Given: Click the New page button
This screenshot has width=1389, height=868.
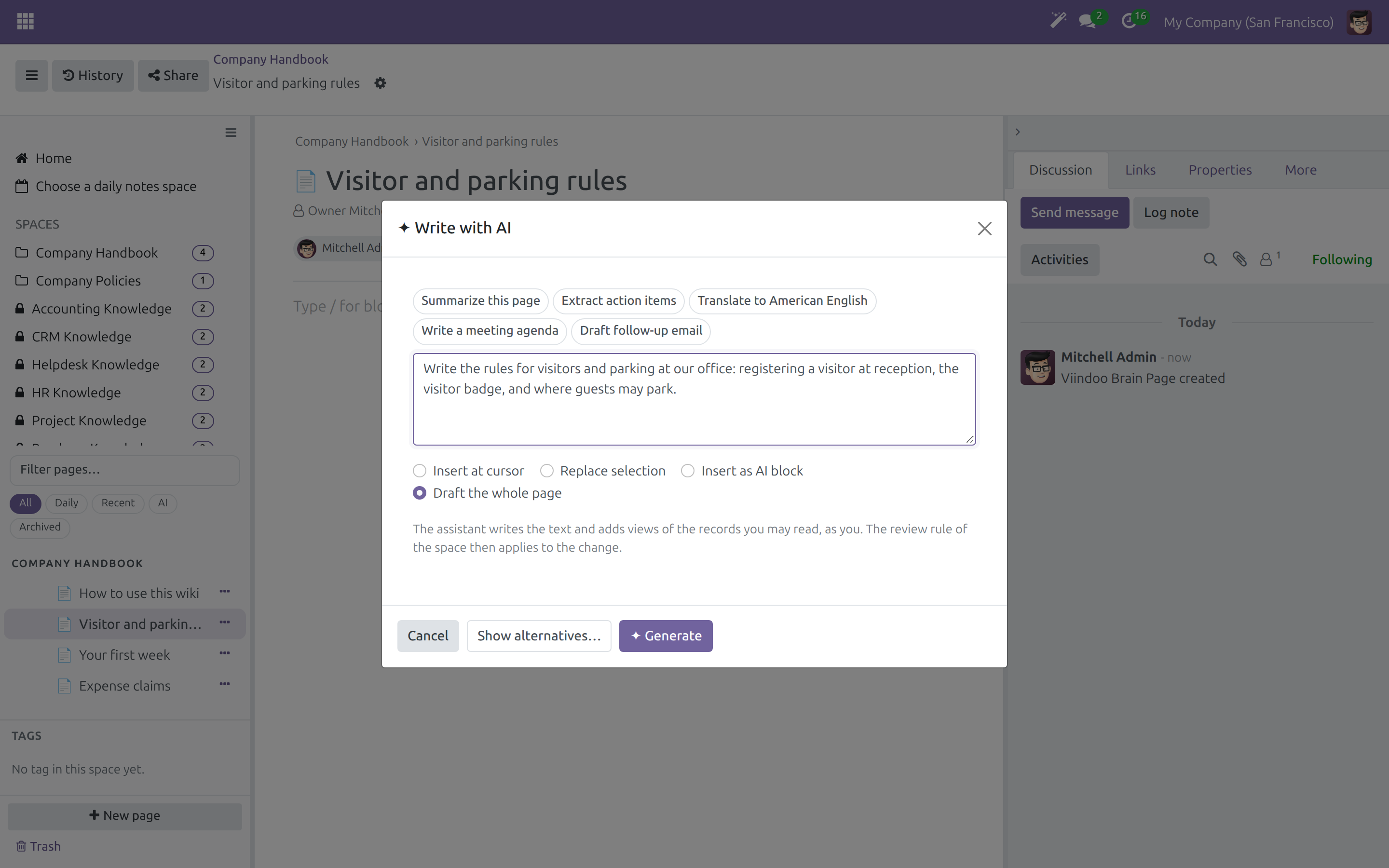Looking at the screenshot, I should point(124,816).
